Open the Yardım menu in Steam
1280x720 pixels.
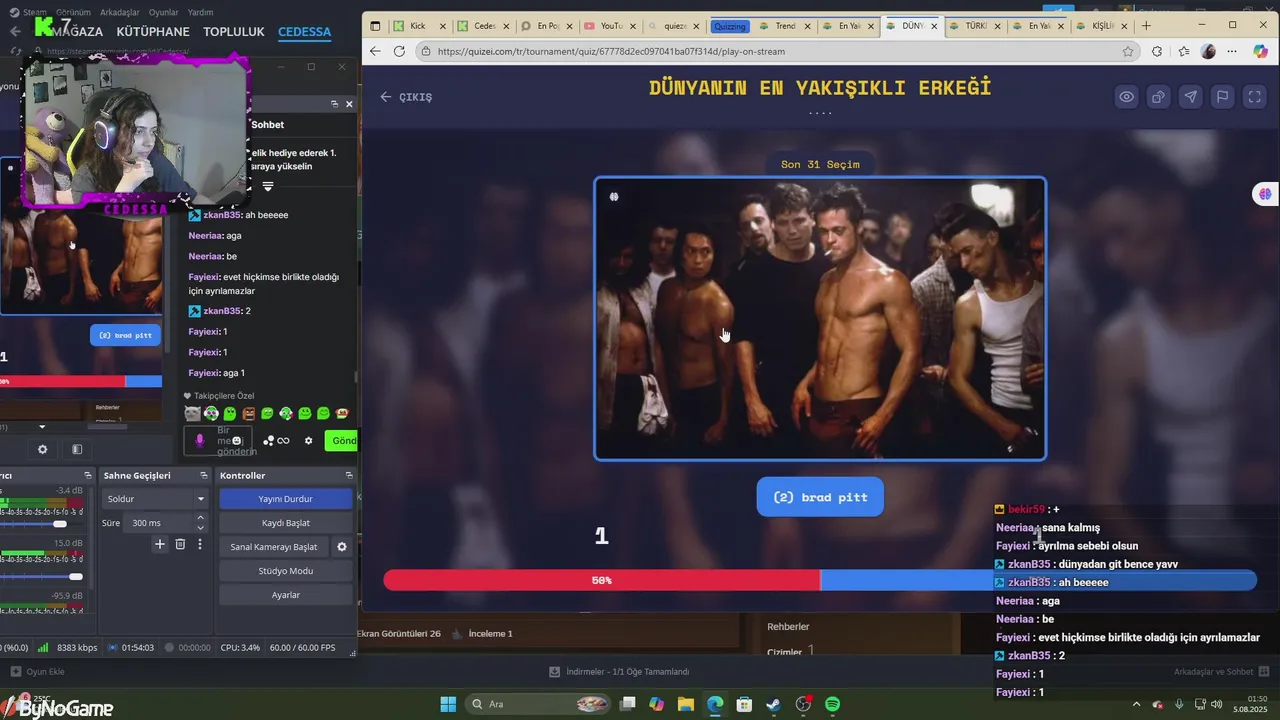click(200, 12)
